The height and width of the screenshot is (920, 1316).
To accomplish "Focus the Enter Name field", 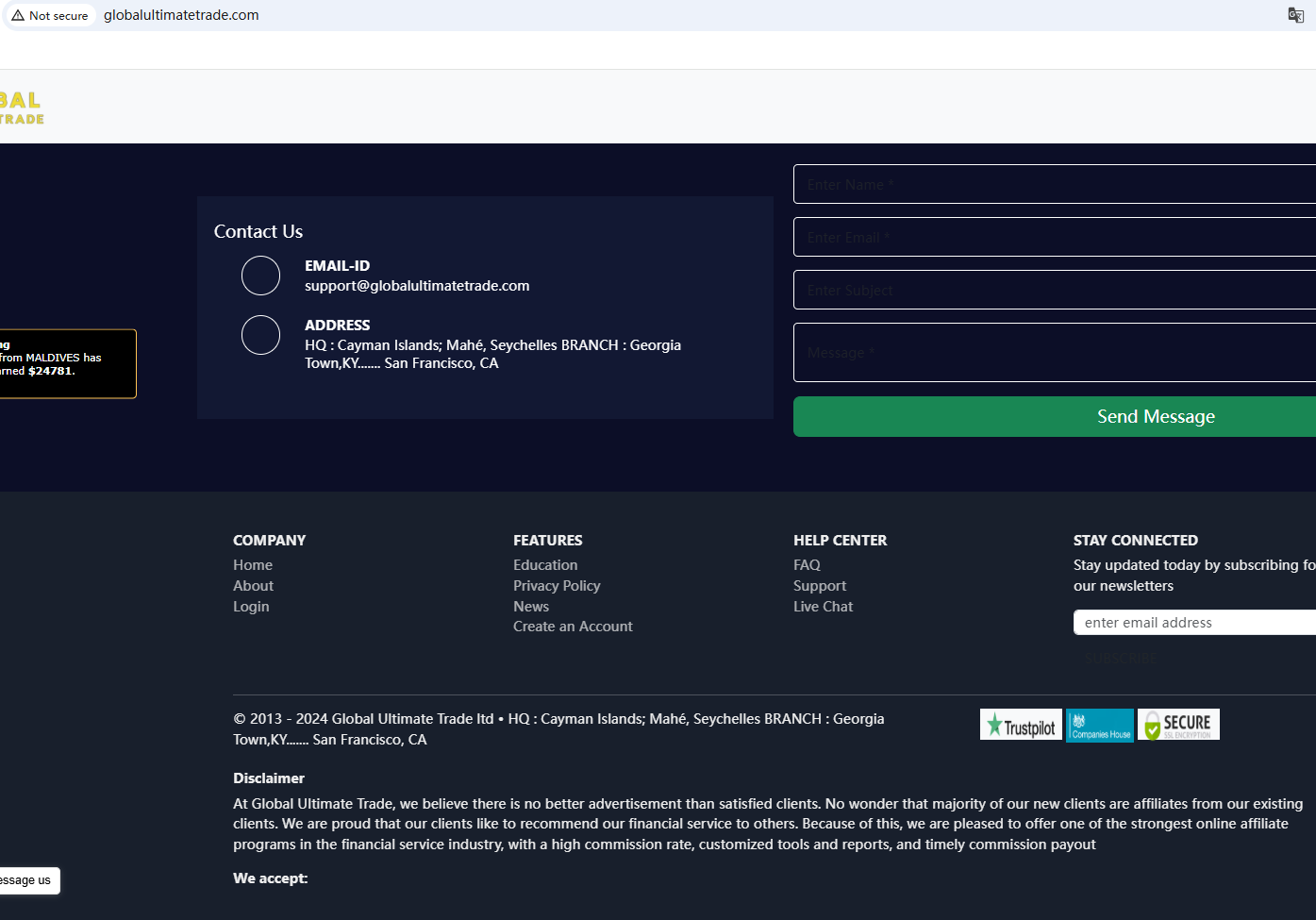I will point(1055,184).
